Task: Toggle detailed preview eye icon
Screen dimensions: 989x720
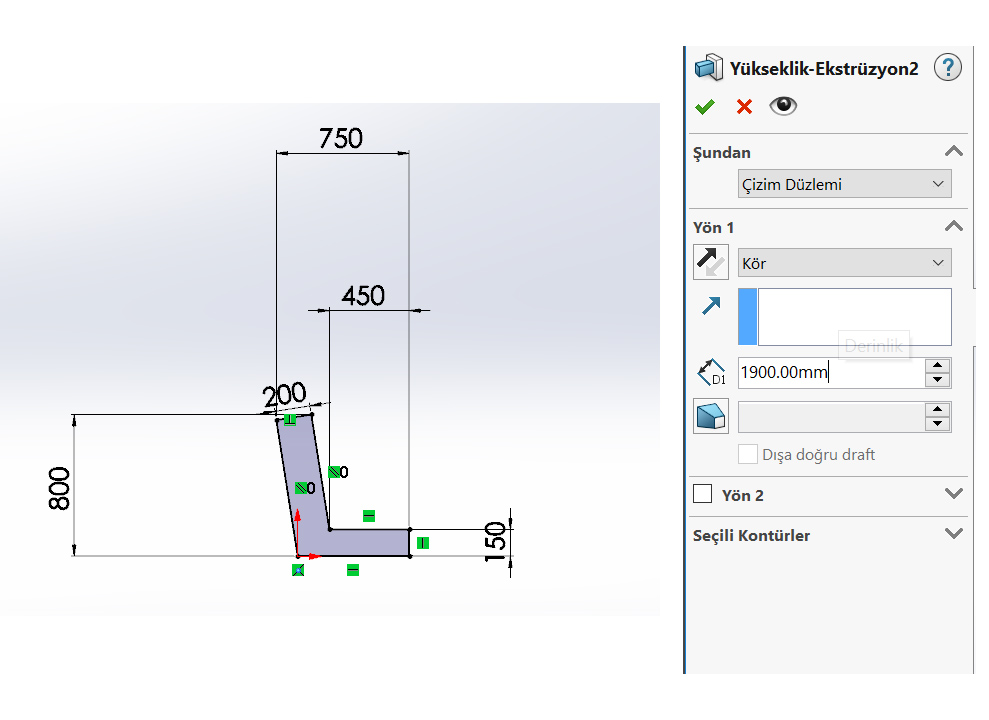Action: (783, 105)
